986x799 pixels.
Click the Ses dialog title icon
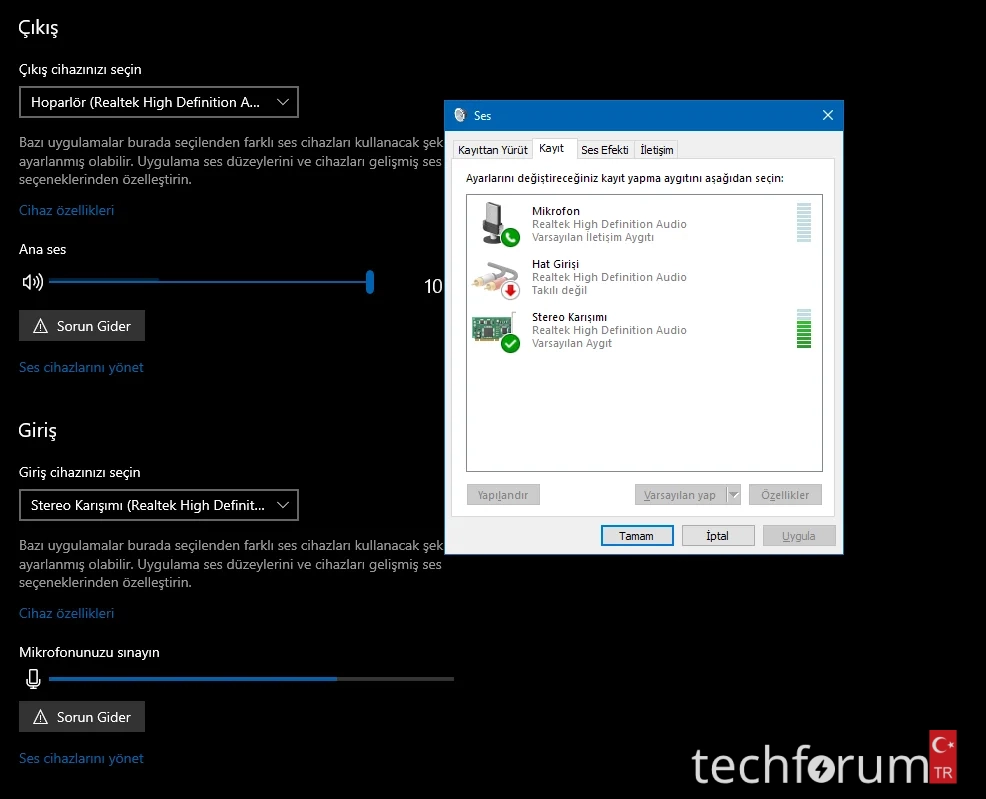point(460,115)
